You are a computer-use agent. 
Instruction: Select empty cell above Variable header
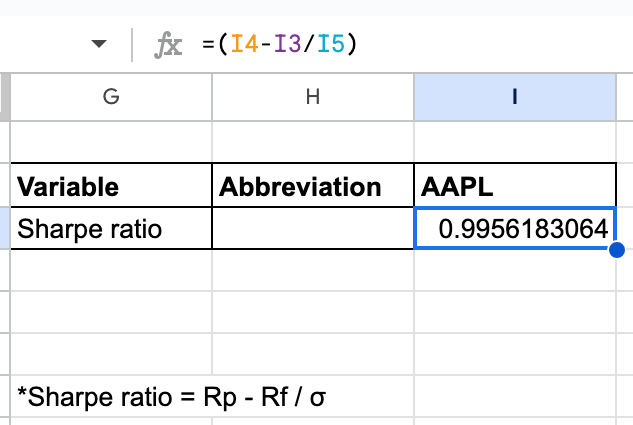click(x=111, y=142)
